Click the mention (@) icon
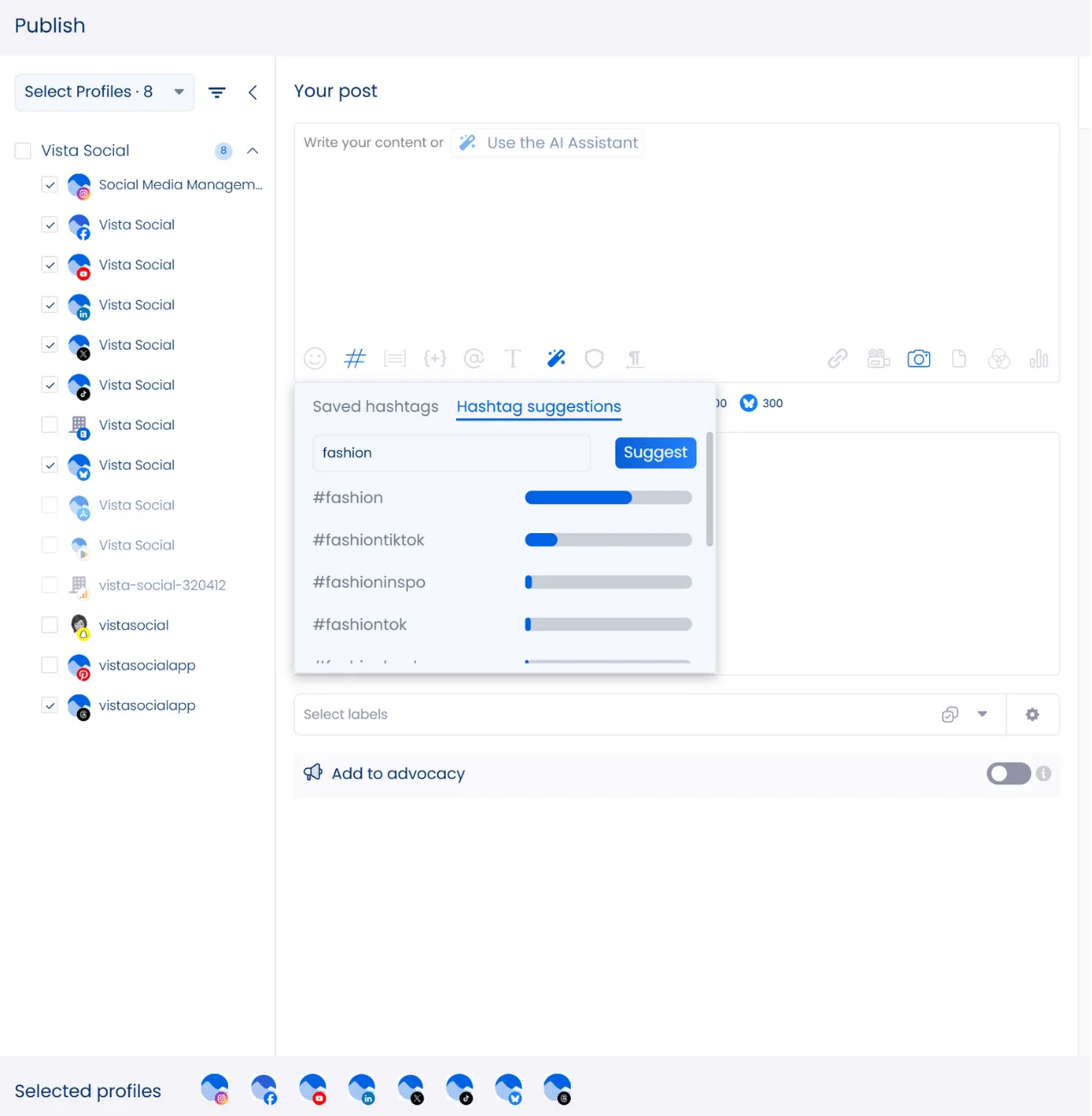Screen dimensions: 1092x1116 (474, 358)
